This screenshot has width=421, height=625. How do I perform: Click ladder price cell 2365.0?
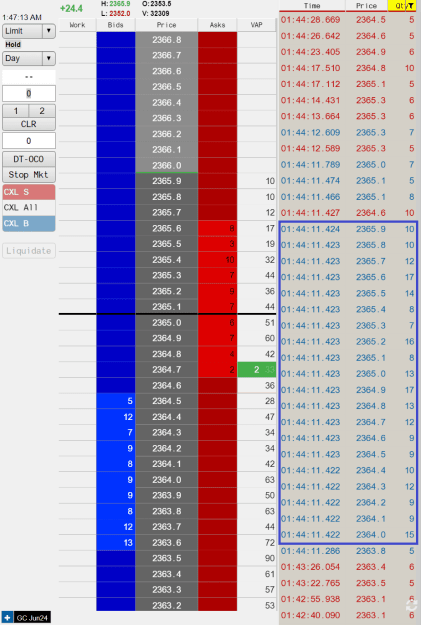coord(167,322)
